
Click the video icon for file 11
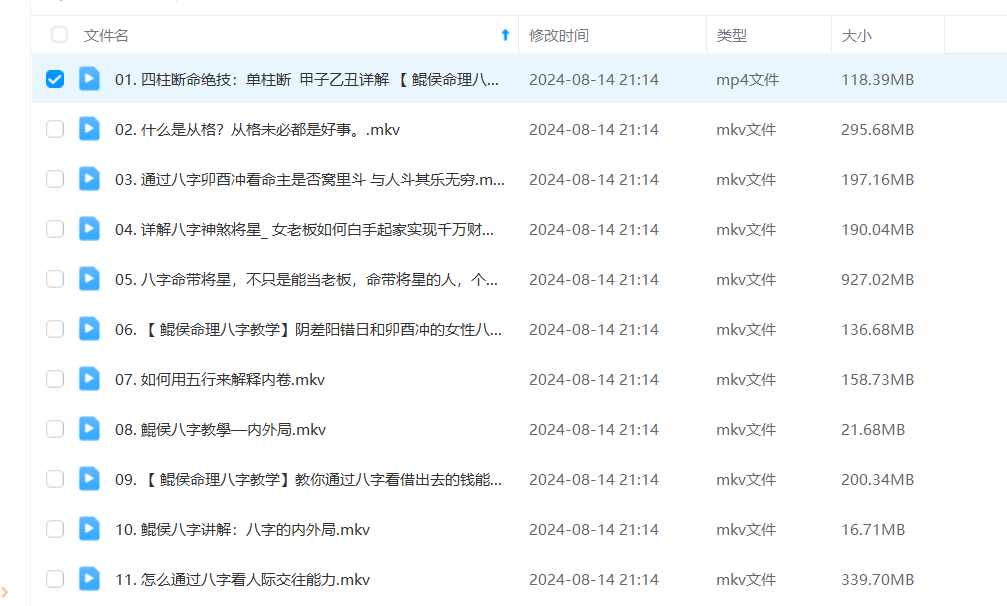point(89,579)
